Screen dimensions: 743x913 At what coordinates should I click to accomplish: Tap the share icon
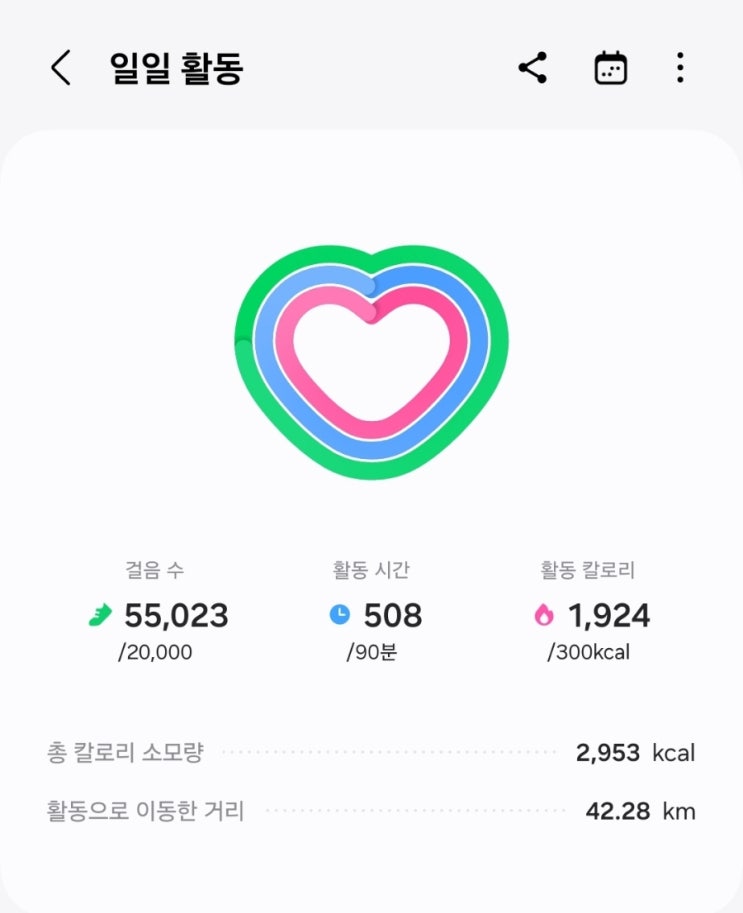532,68
